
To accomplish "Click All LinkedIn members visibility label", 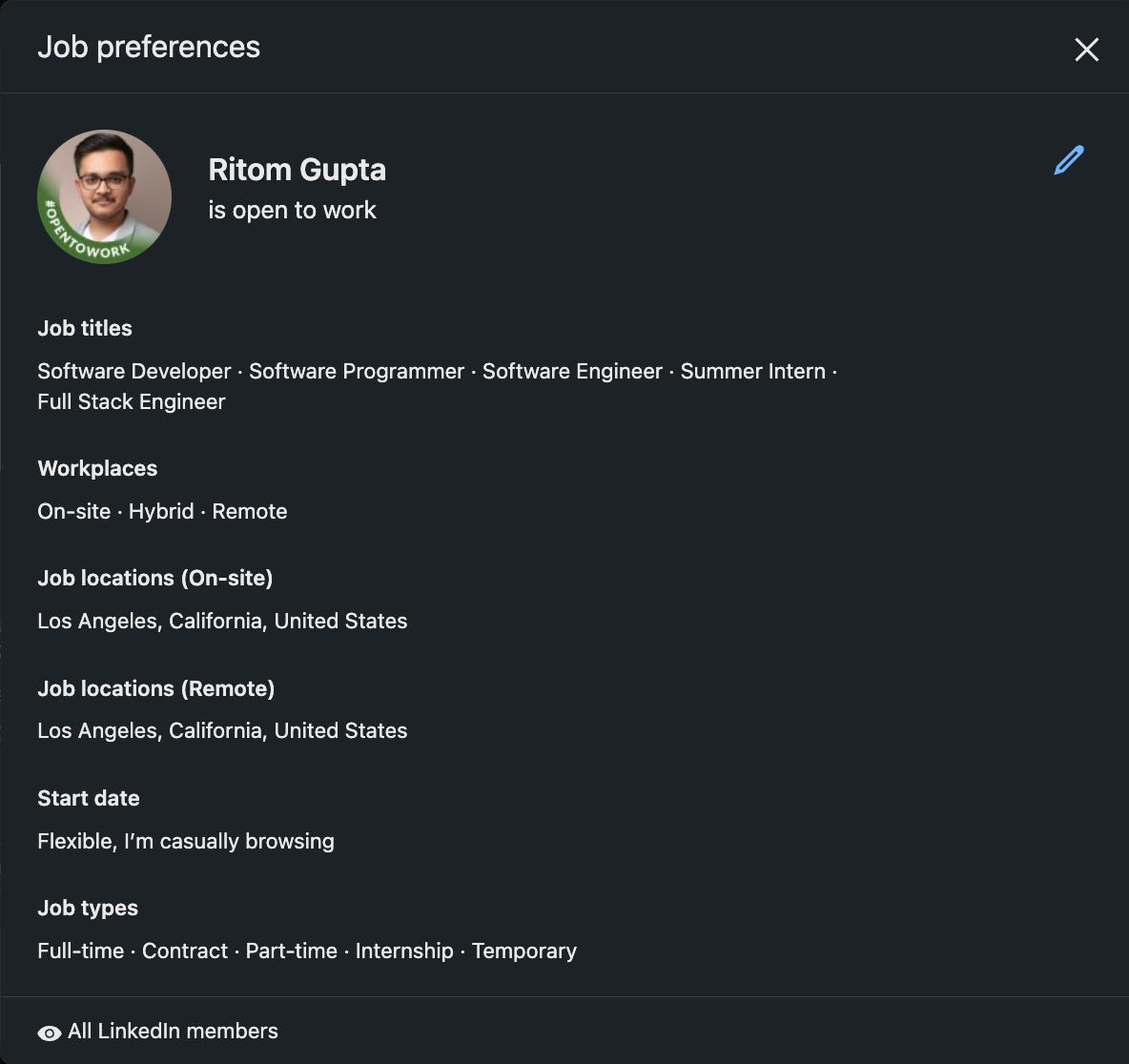I will [173, 1031].
